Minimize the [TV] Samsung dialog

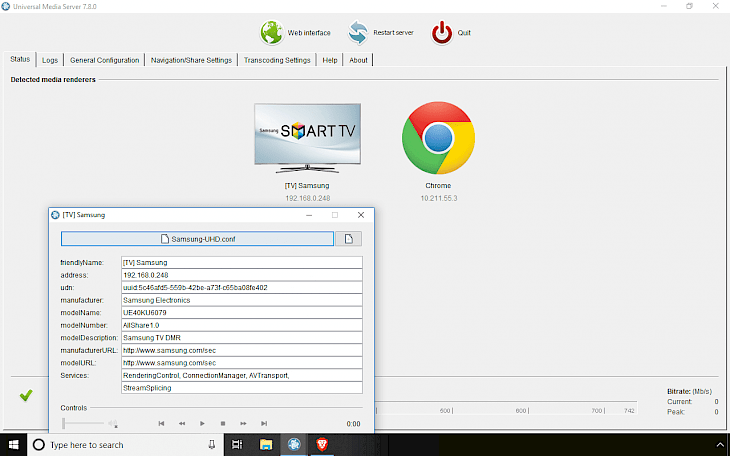[x=309, y=215]
